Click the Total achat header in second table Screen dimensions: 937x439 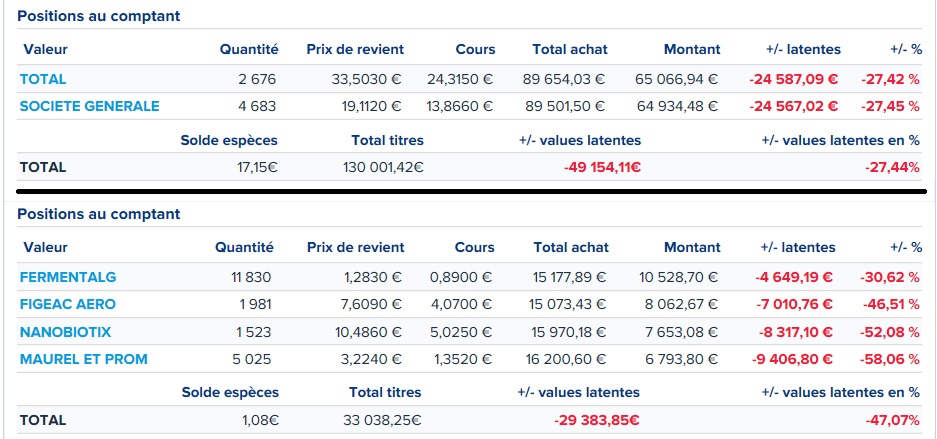(571, 247)
